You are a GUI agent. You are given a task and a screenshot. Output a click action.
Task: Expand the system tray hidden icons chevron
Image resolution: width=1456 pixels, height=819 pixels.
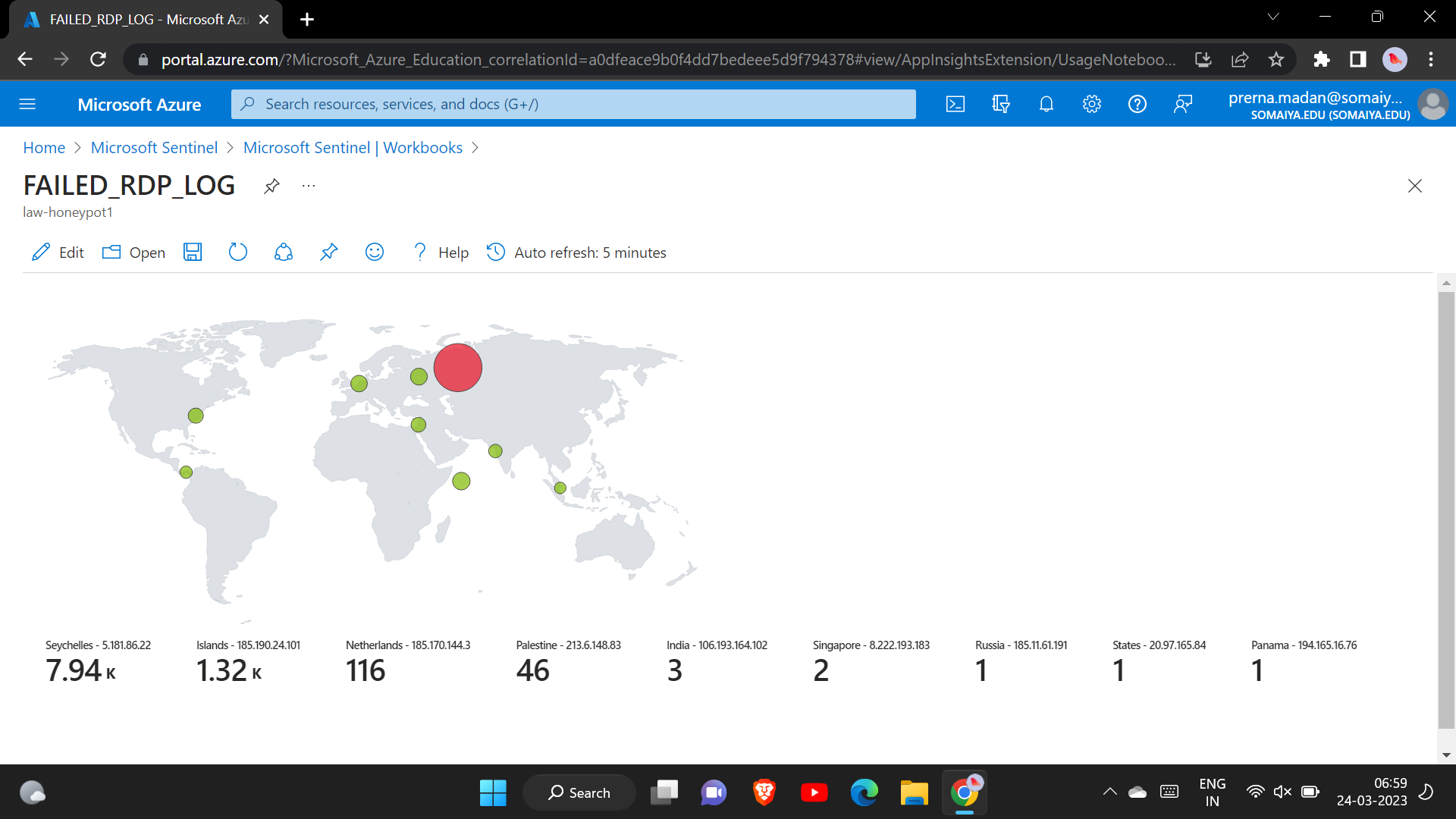click(1109, 792)
